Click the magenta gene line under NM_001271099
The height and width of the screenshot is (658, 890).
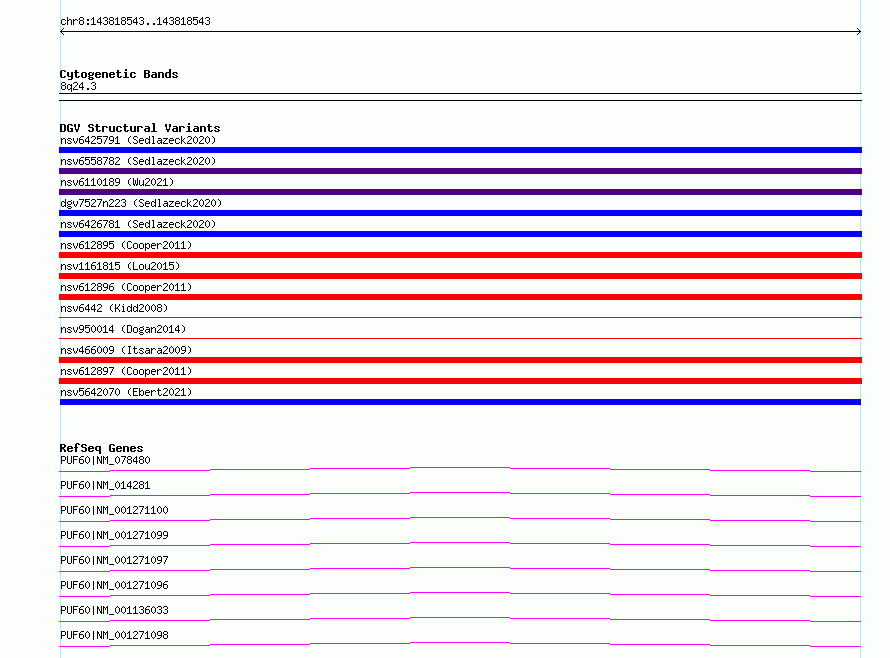tap(460, 544)
